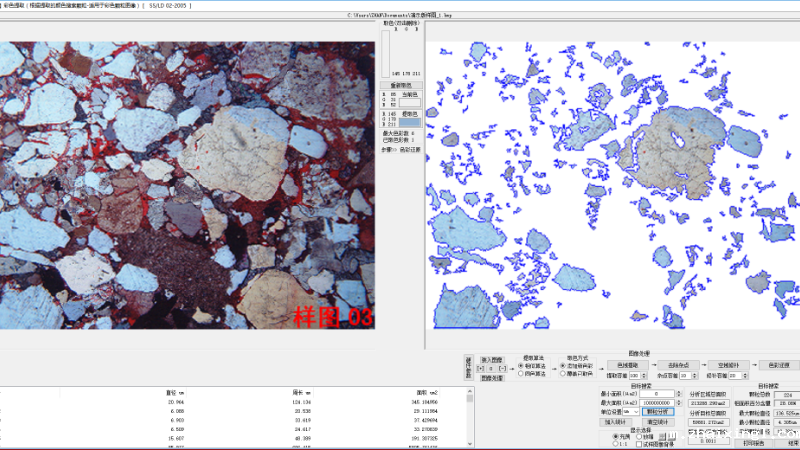800x450 pixels.
Task: Click the 最小面积 minimum area input field
Action: click(x=659, y=394)
